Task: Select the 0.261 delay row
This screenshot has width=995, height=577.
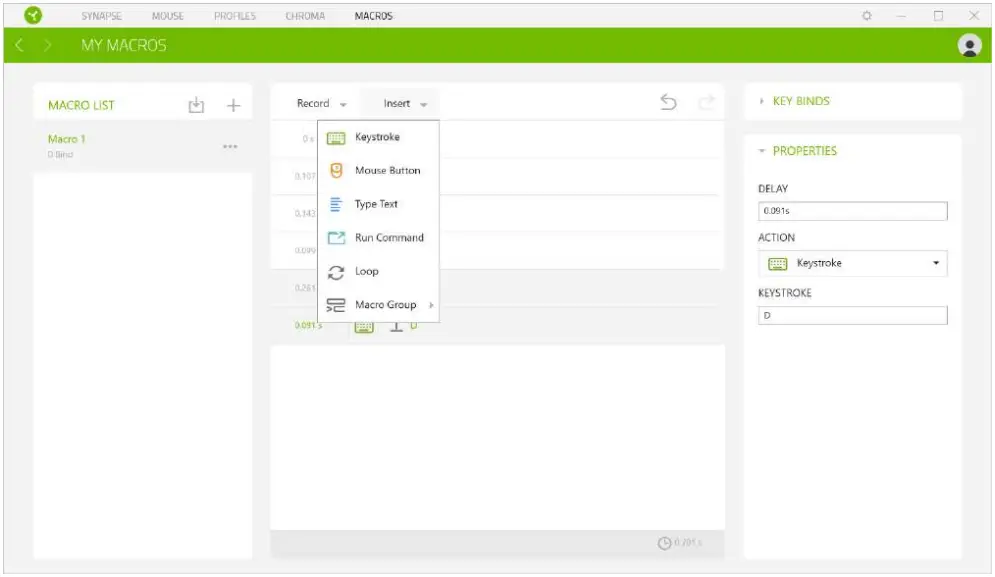Action: pyautogui.click(x=498, y=288)
